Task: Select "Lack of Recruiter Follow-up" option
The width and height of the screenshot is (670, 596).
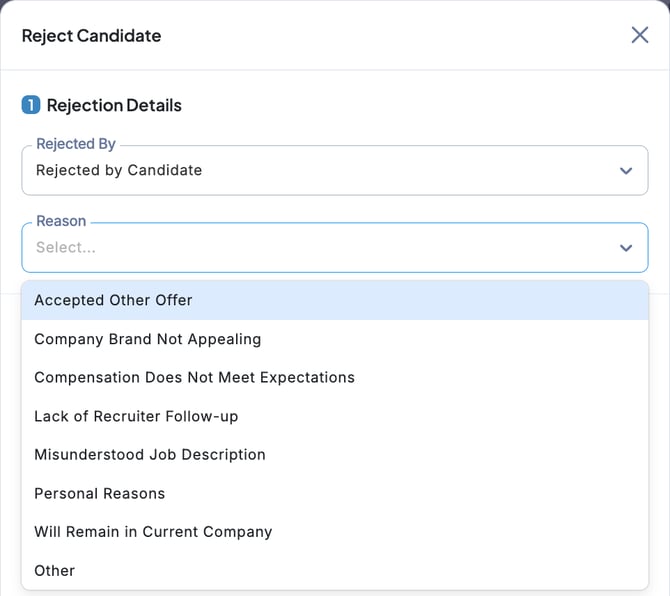Action: [136, 416]
